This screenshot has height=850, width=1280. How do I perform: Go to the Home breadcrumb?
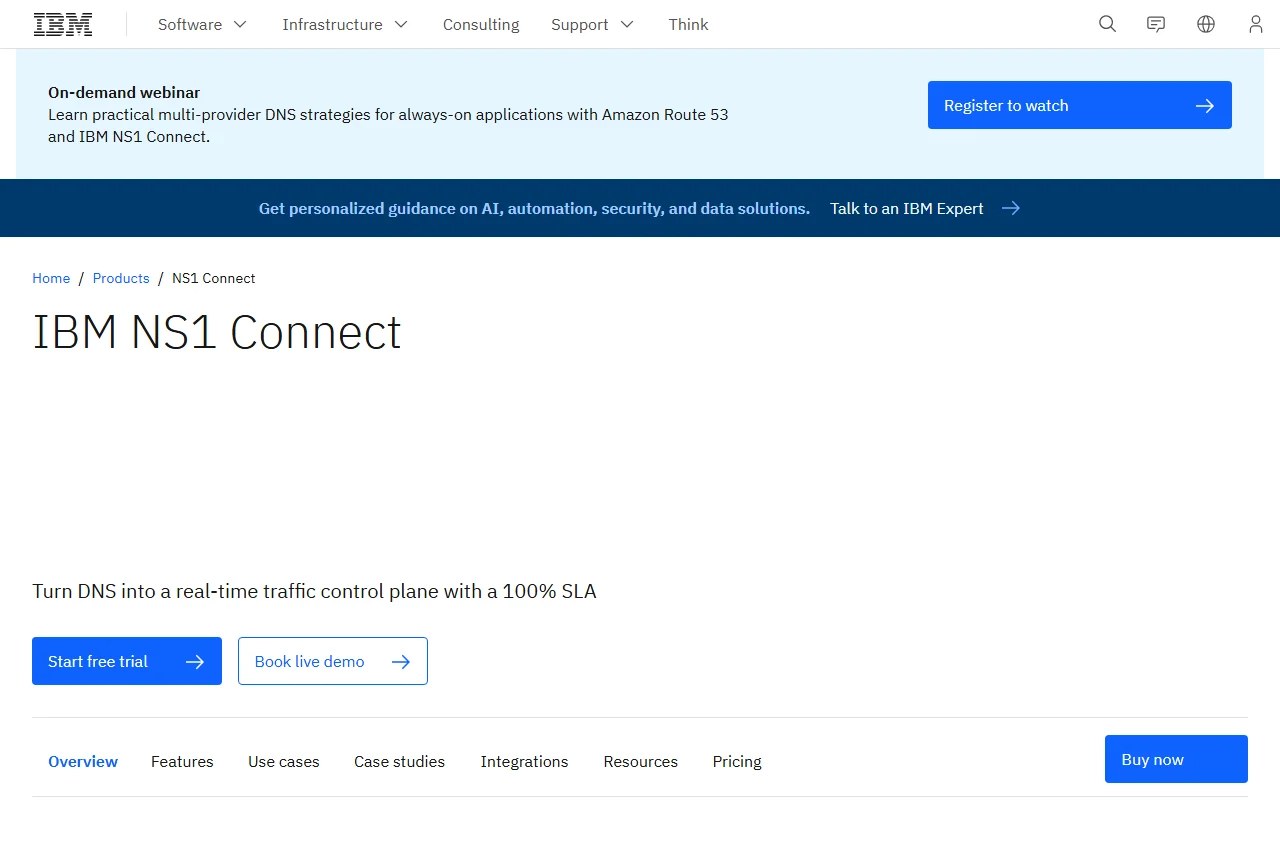click(51, 278)
